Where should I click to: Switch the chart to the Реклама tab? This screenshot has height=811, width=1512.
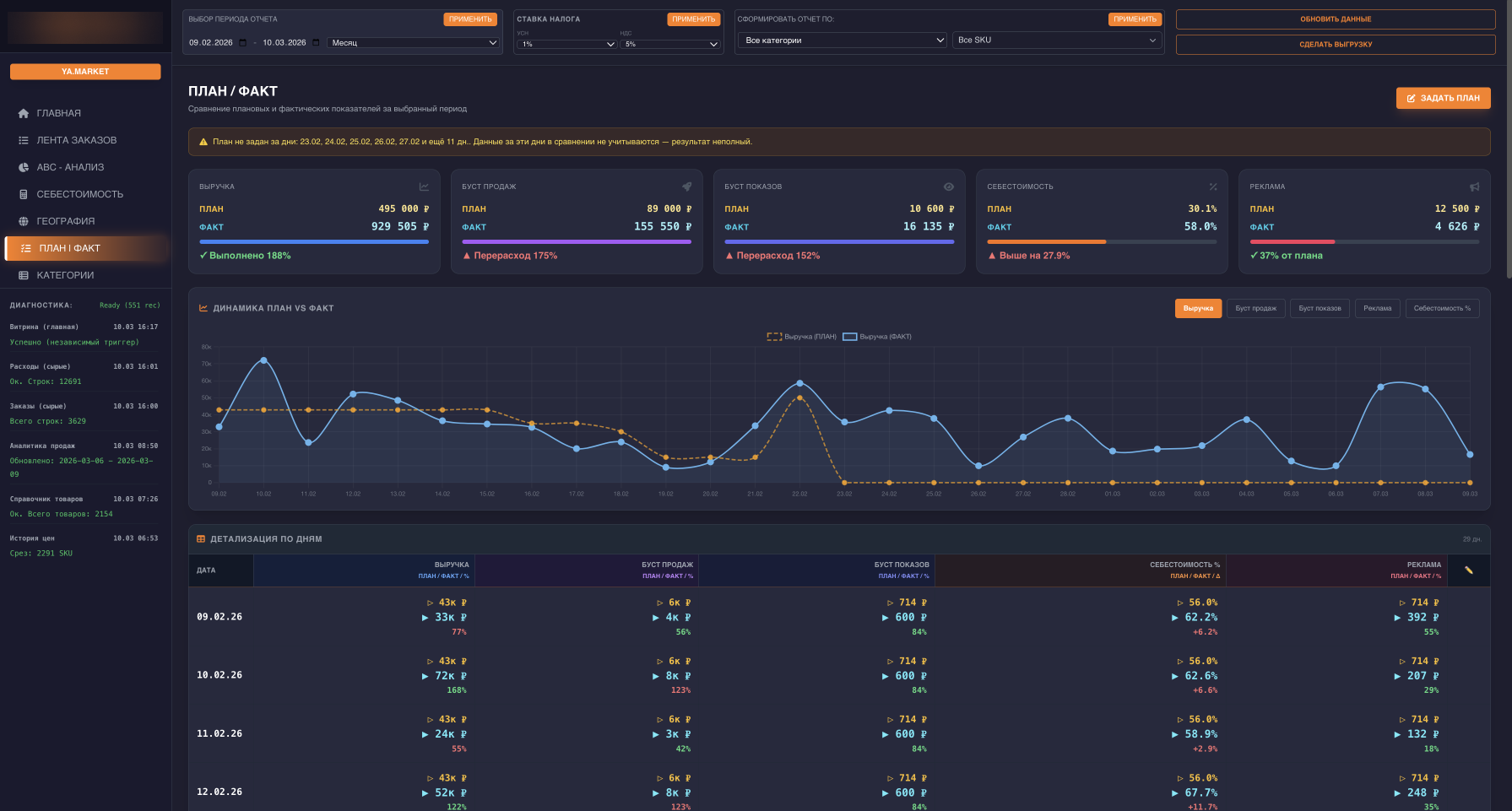tap(1377, 309)
